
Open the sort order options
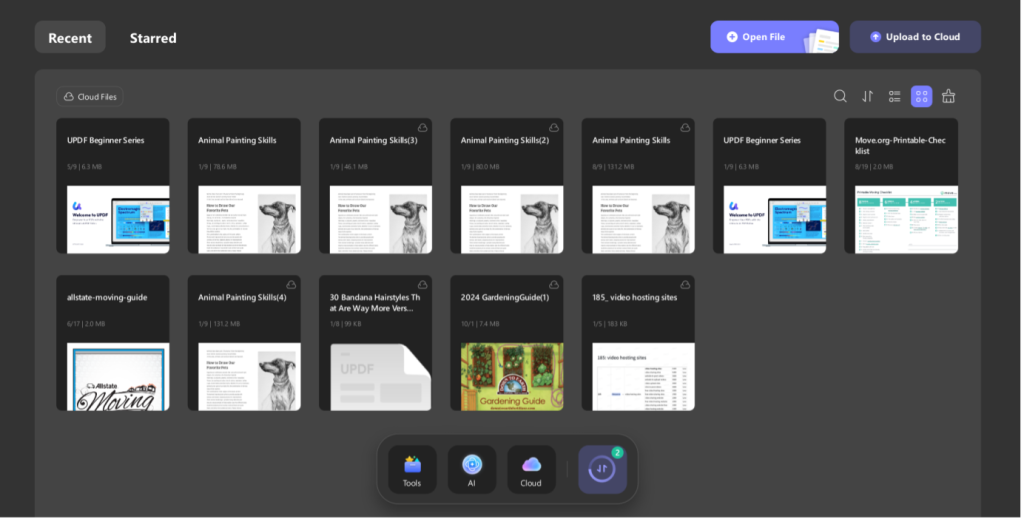tap(868, 96)
